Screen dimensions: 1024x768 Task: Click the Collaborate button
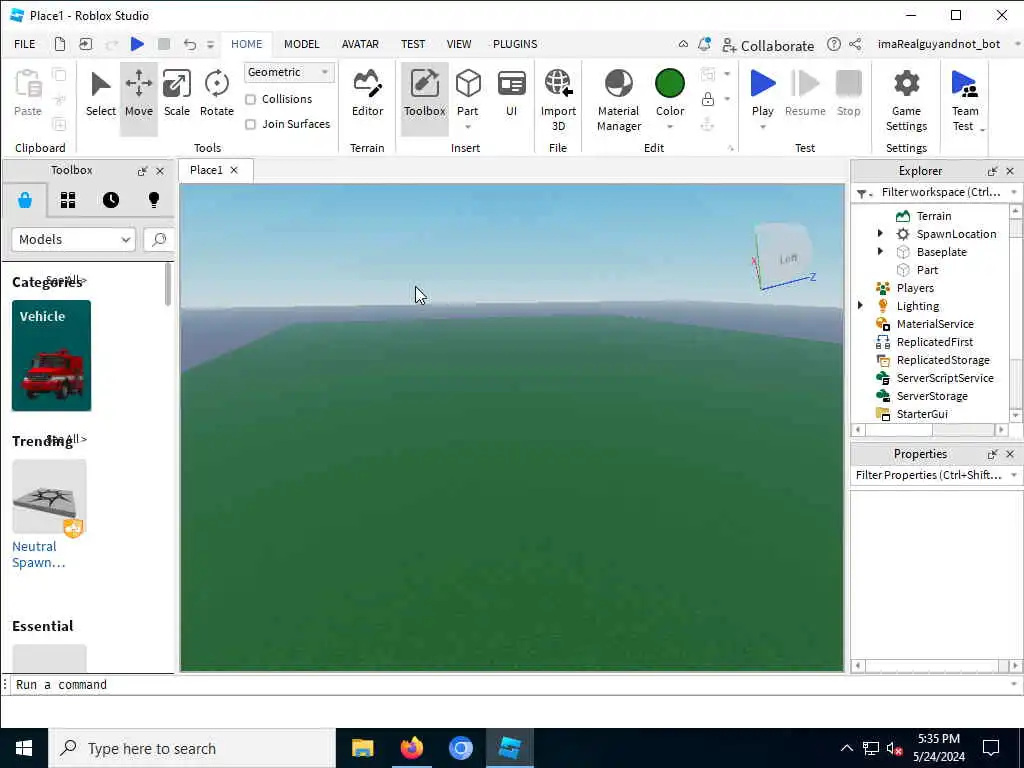768,45
